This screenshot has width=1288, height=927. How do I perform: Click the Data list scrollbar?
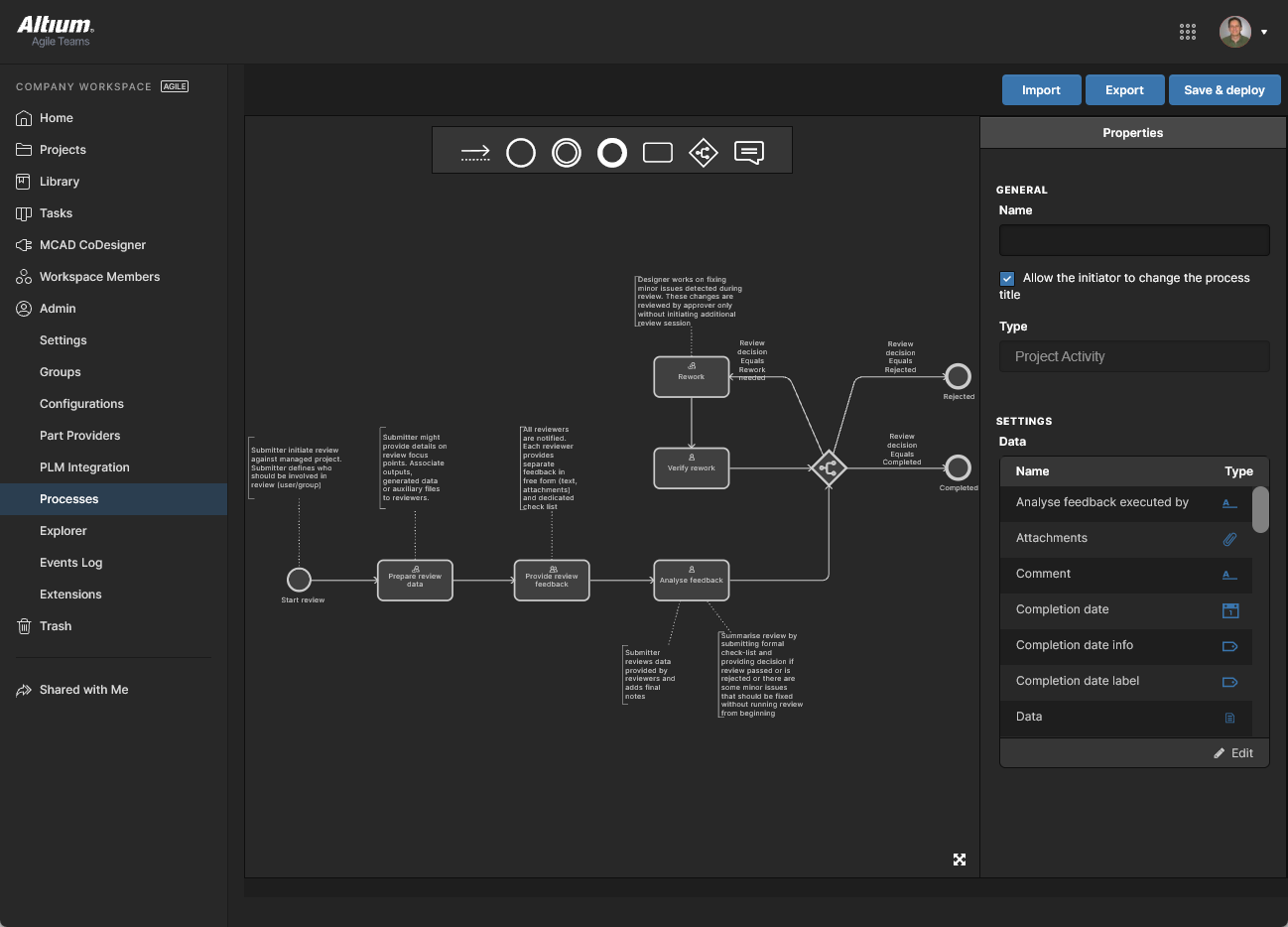(1260, 510)
